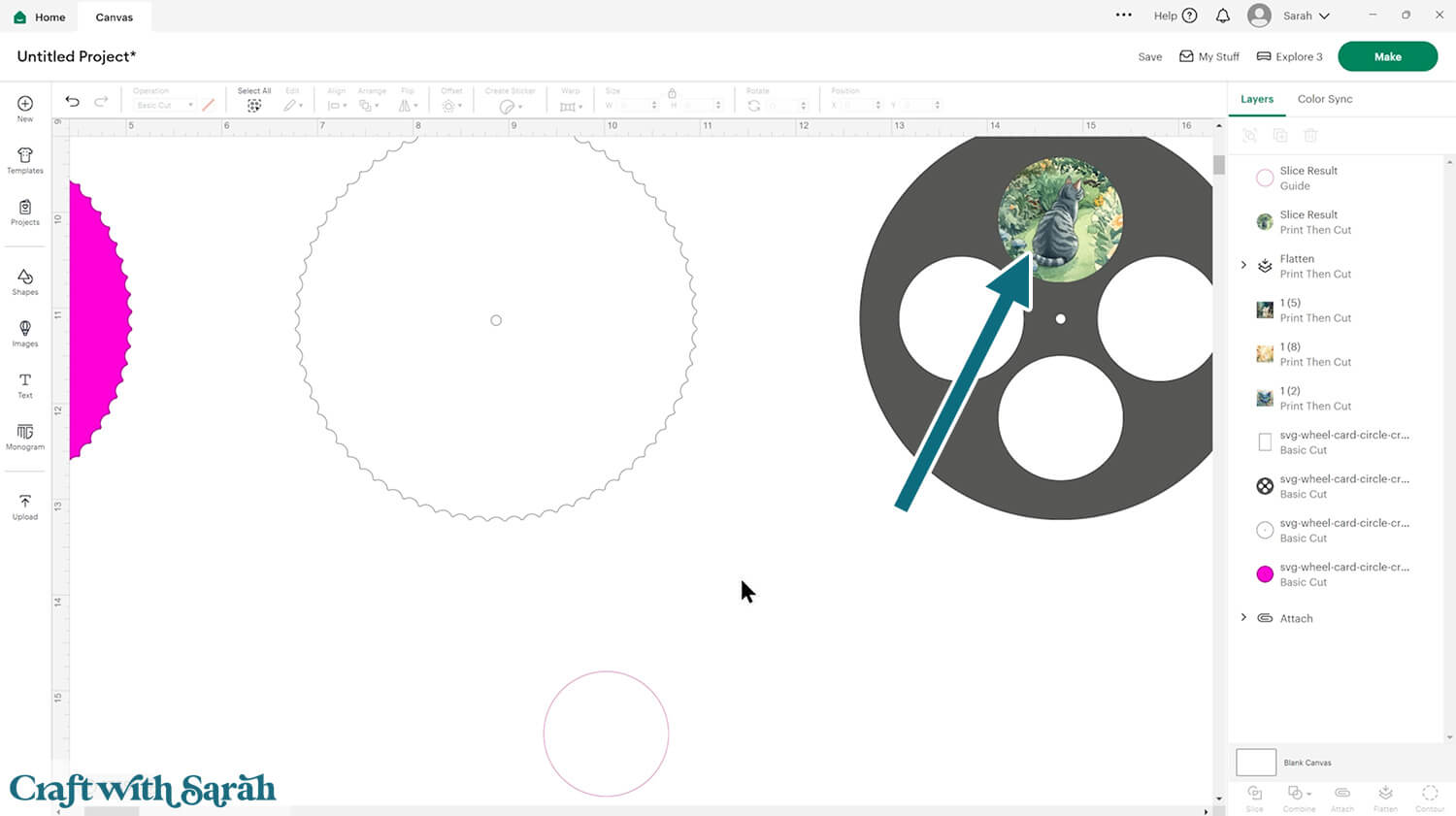Image resolution: width=1456 pixels, height=816 pixels.
Task: Open My Stuff
Action: point(1209,56)
